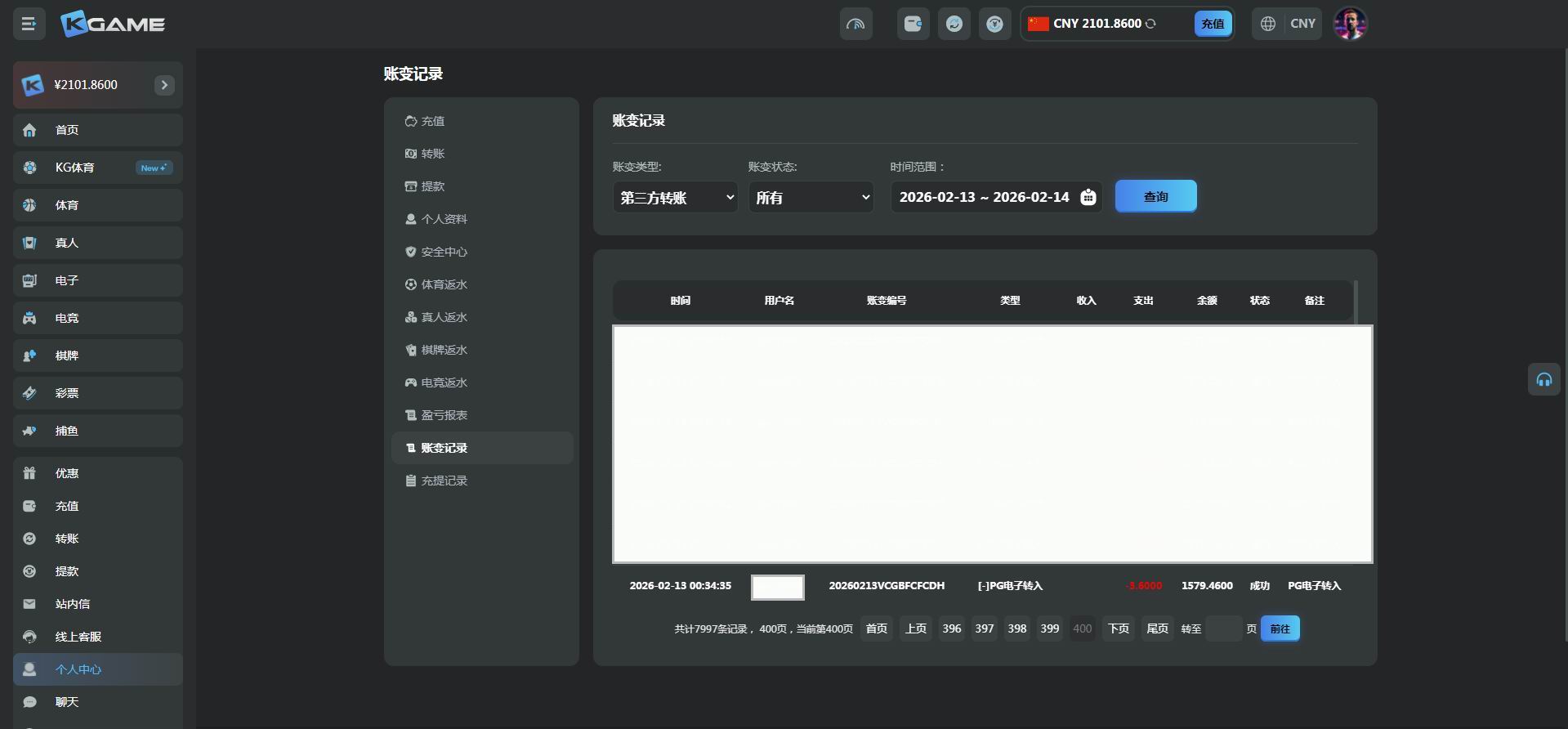This screenshot has height=729, width=1568.
Task: Click the balance refresh icon
Action: (1151, 24)
